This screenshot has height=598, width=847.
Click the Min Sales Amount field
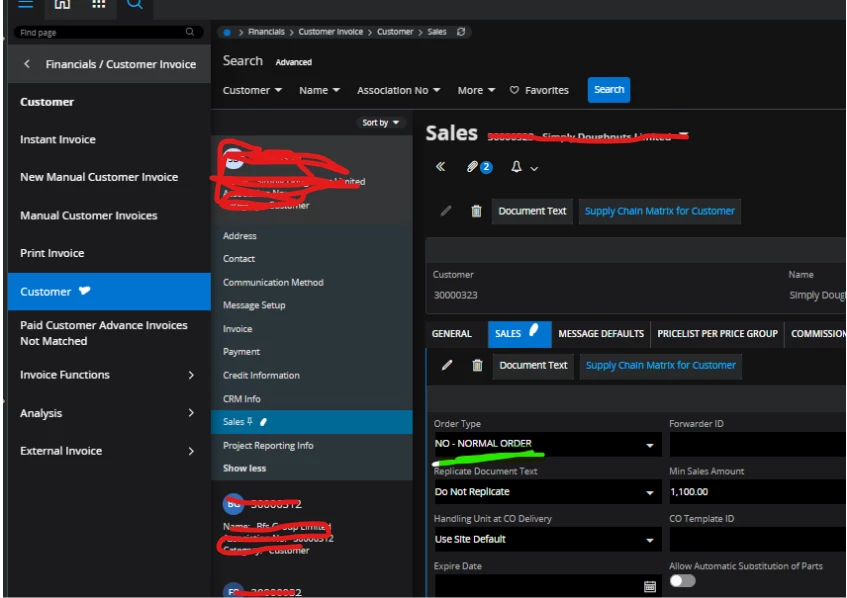click(x=758, y=492)
